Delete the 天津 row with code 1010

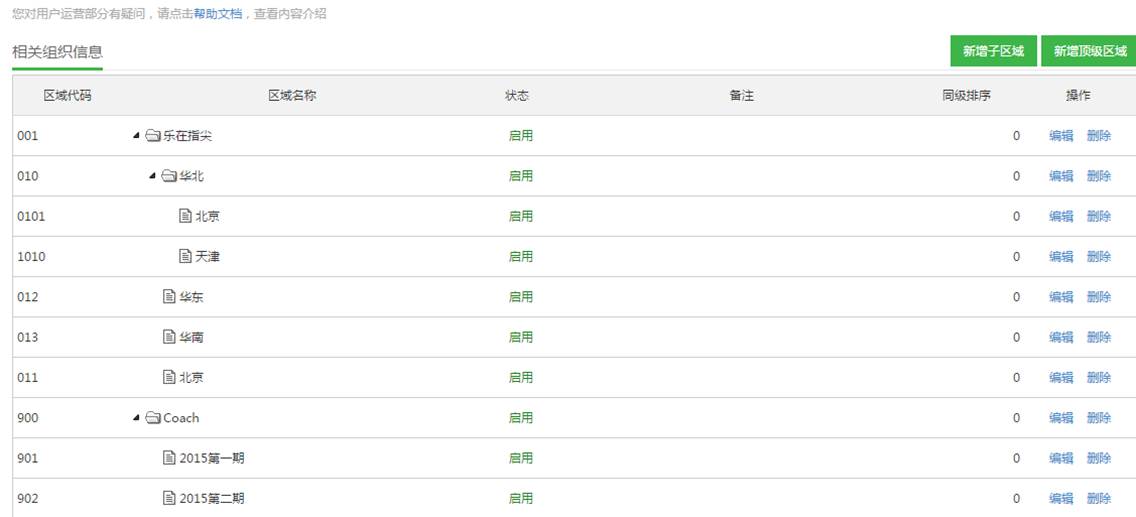[1099, 256]
